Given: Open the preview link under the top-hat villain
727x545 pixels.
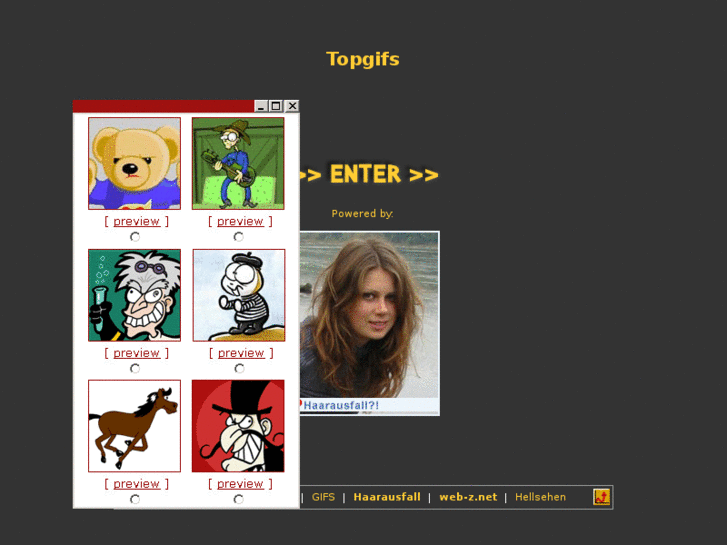Looking at the screenshot, I should pyautogui.click(x=240, y=484).
